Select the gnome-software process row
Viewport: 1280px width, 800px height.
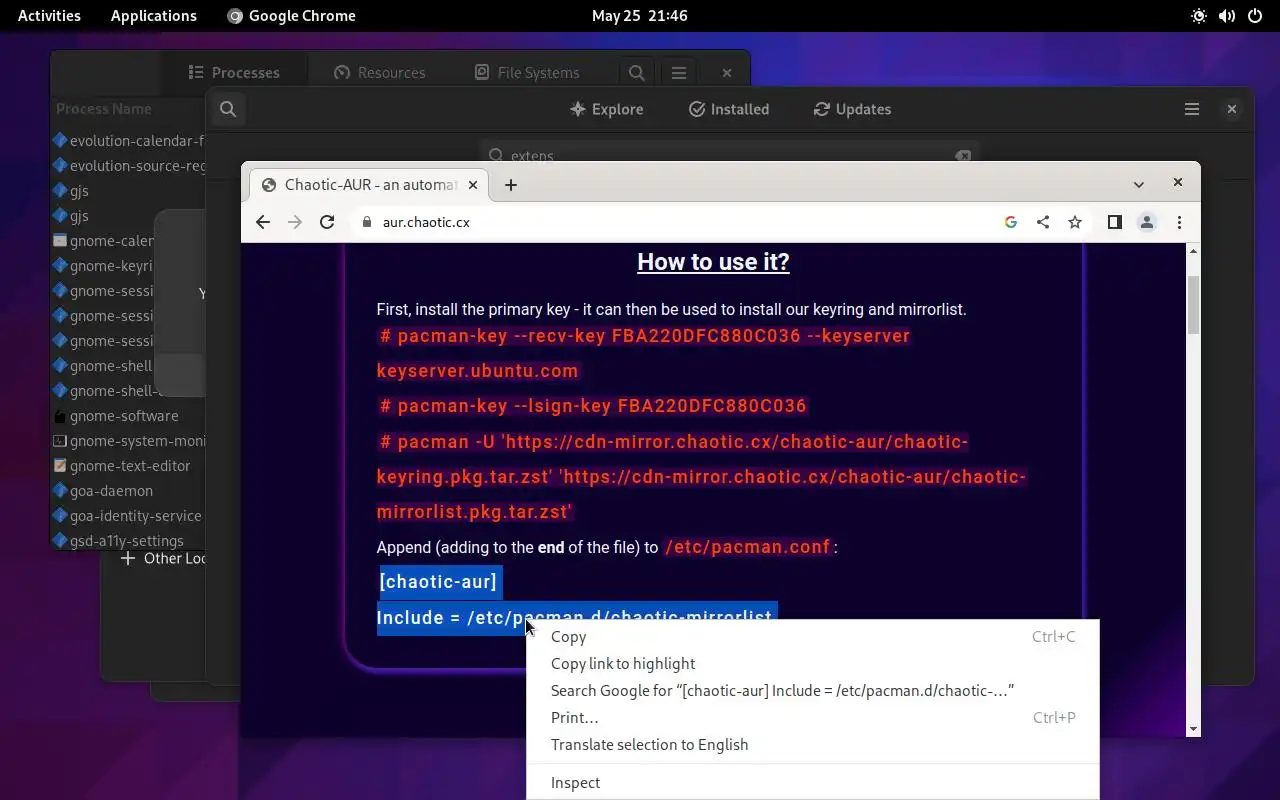coord(128,416)
